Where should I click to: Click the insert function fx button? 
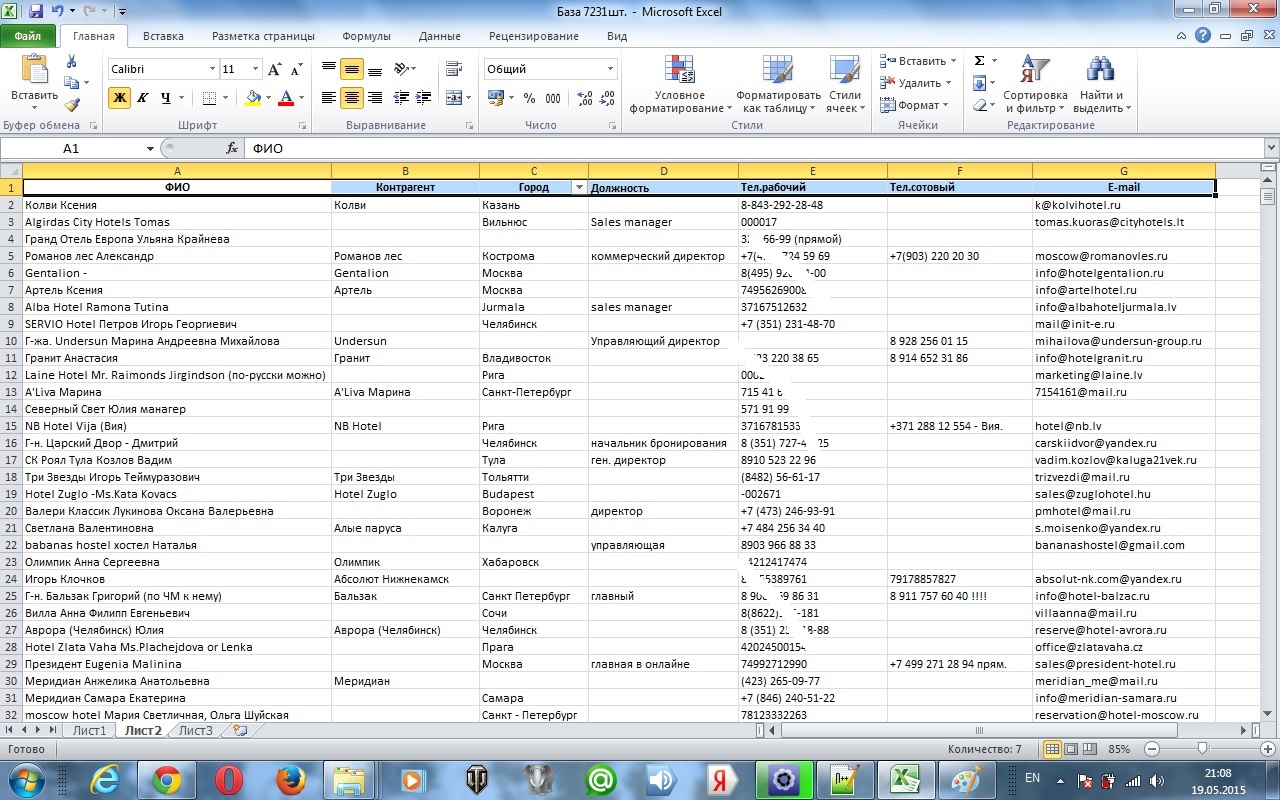232,148
